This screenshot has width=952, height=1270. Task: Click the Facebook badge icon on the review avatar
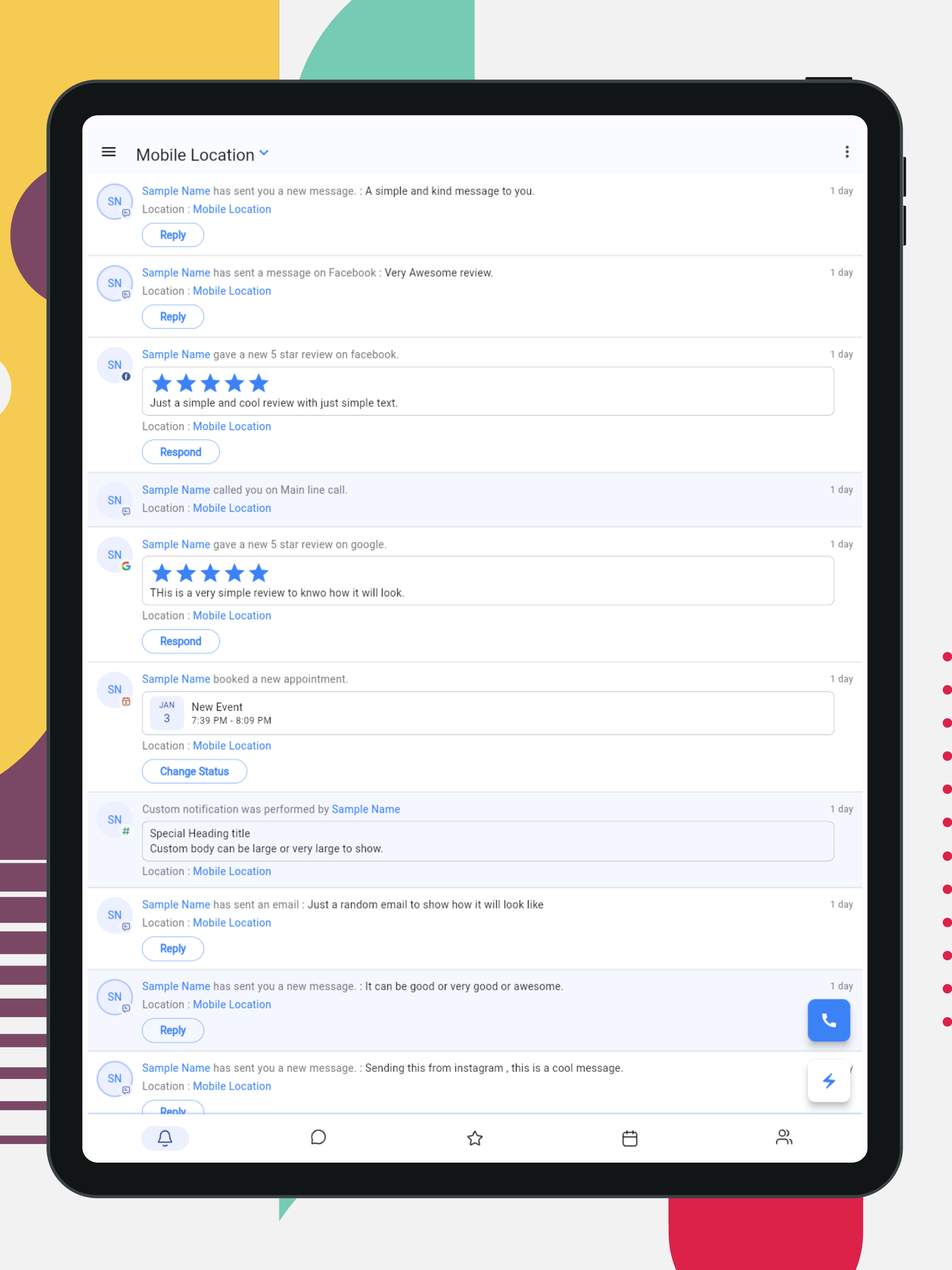click(126, 377)
